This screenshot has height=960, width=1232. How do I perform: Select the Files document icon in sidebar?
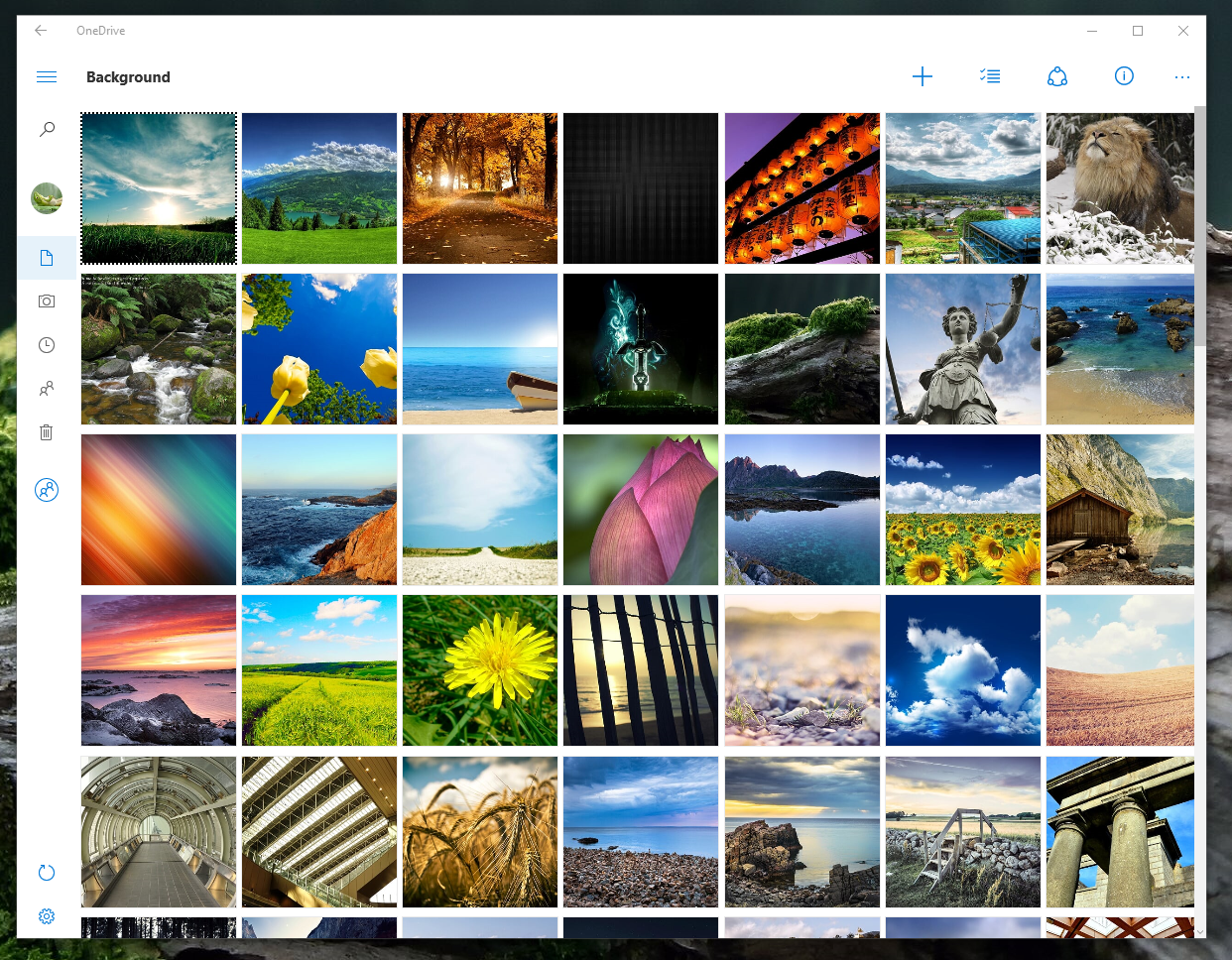point(46,257)
